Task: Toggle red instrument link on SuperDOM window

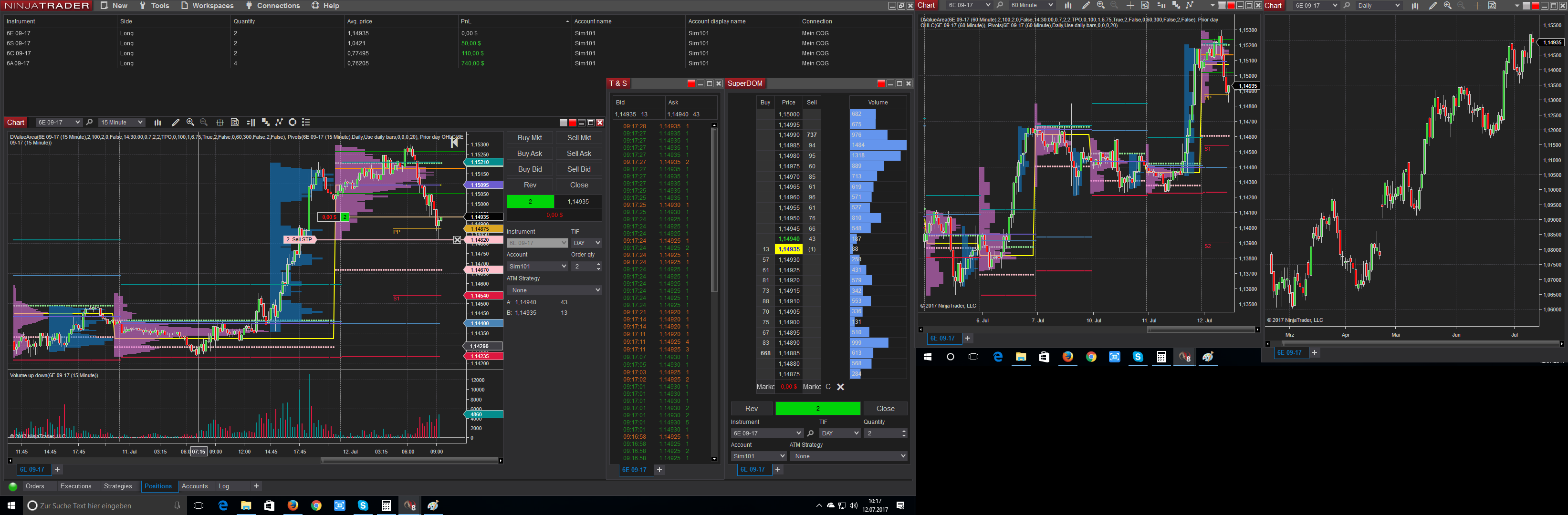Action: pos(881,83)
